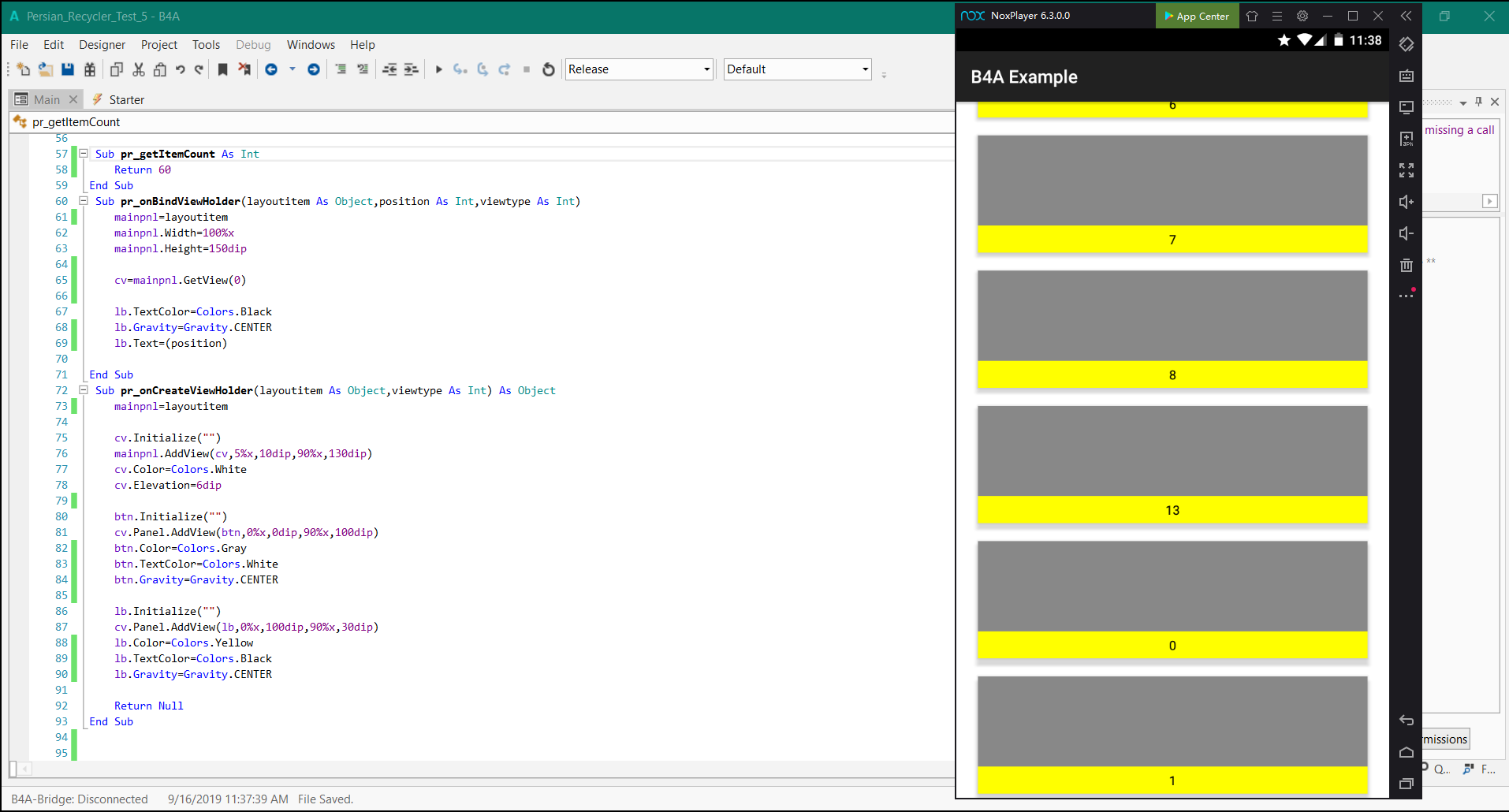This screenshot has width=1509, height=812.
Task: Click the Navigate Backward blue arrow
Action: coord(271,69)
